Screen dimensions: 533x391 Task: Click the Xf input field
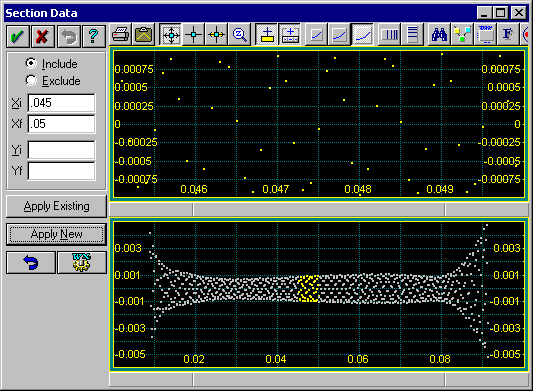point(62,124)
